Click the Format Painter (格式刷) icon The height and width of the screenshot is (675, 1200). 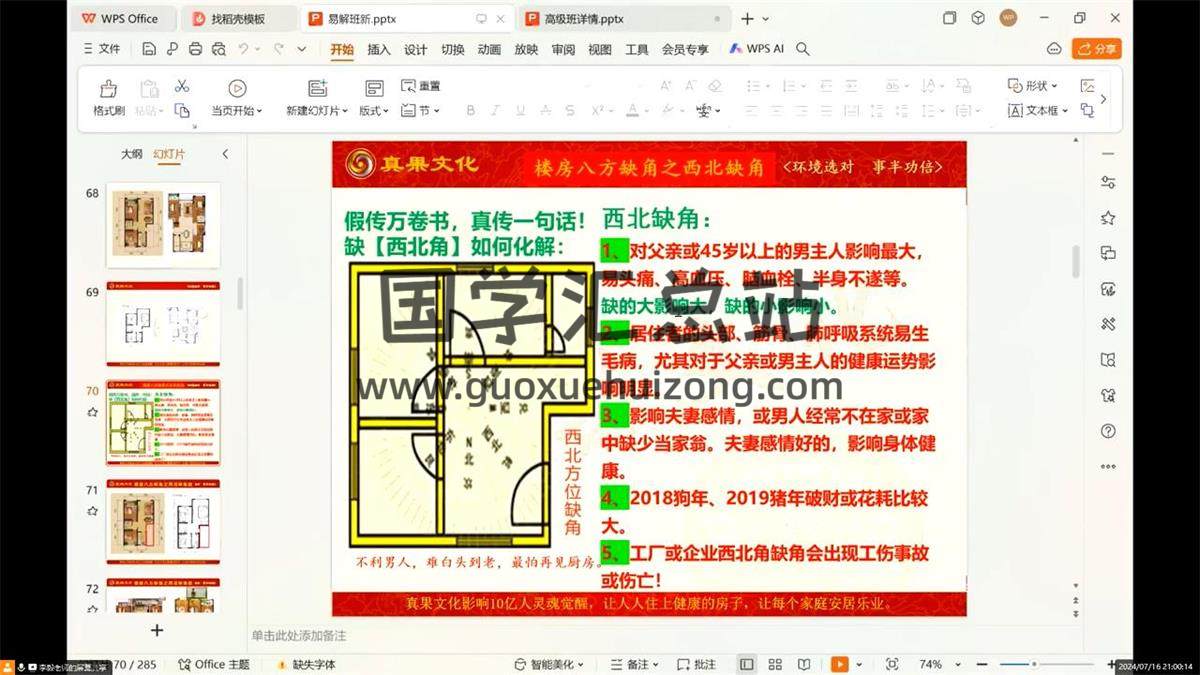pyautogui.click(x=108, y=89)
